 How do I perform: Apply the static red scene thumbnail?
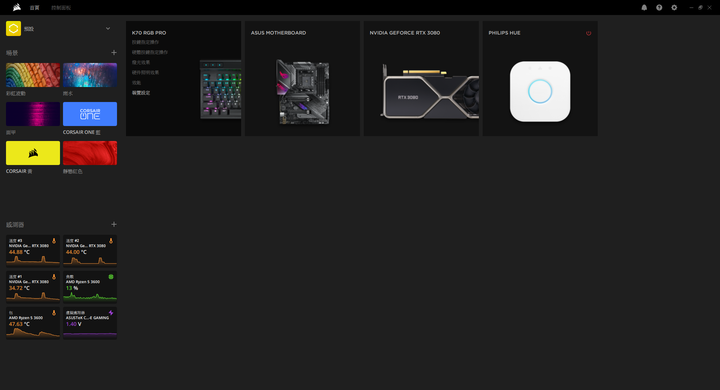(x=90, y=153)
